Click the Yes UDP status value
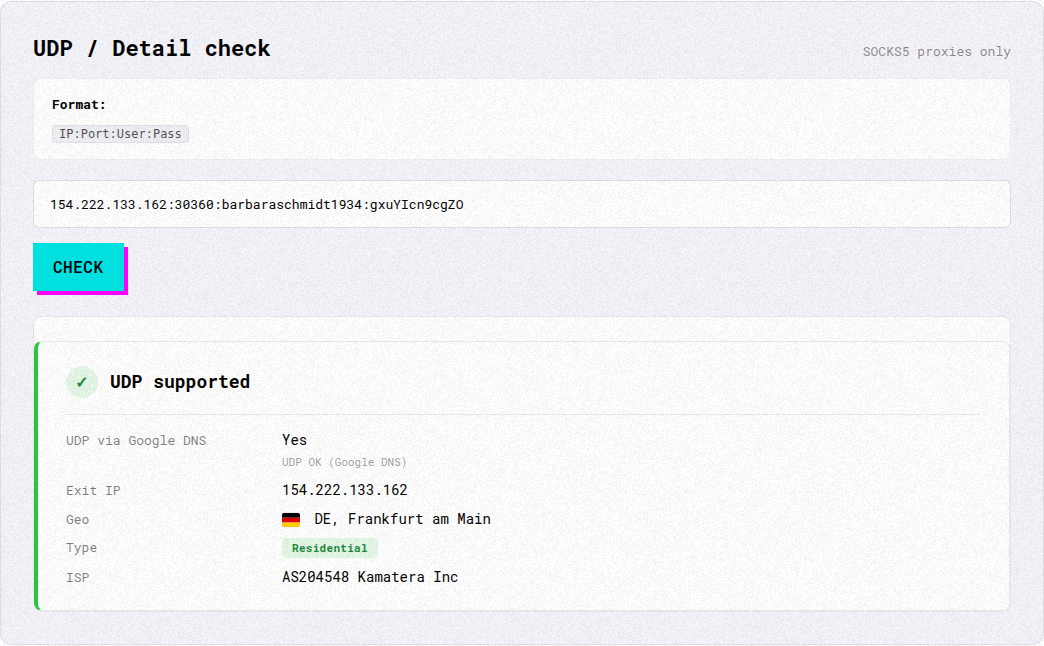This screenshot has height=646, width=1044. [294, 440]
